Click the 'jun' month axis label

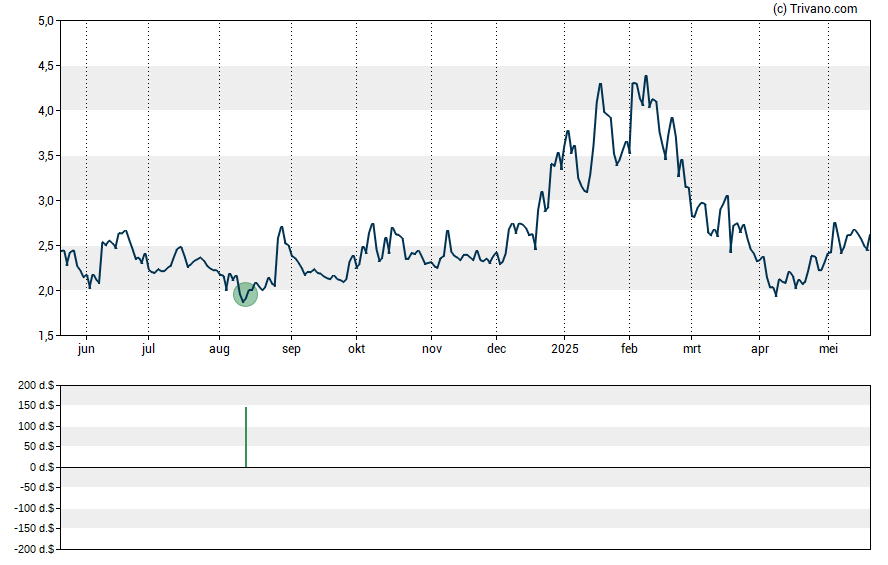[86, 349]
